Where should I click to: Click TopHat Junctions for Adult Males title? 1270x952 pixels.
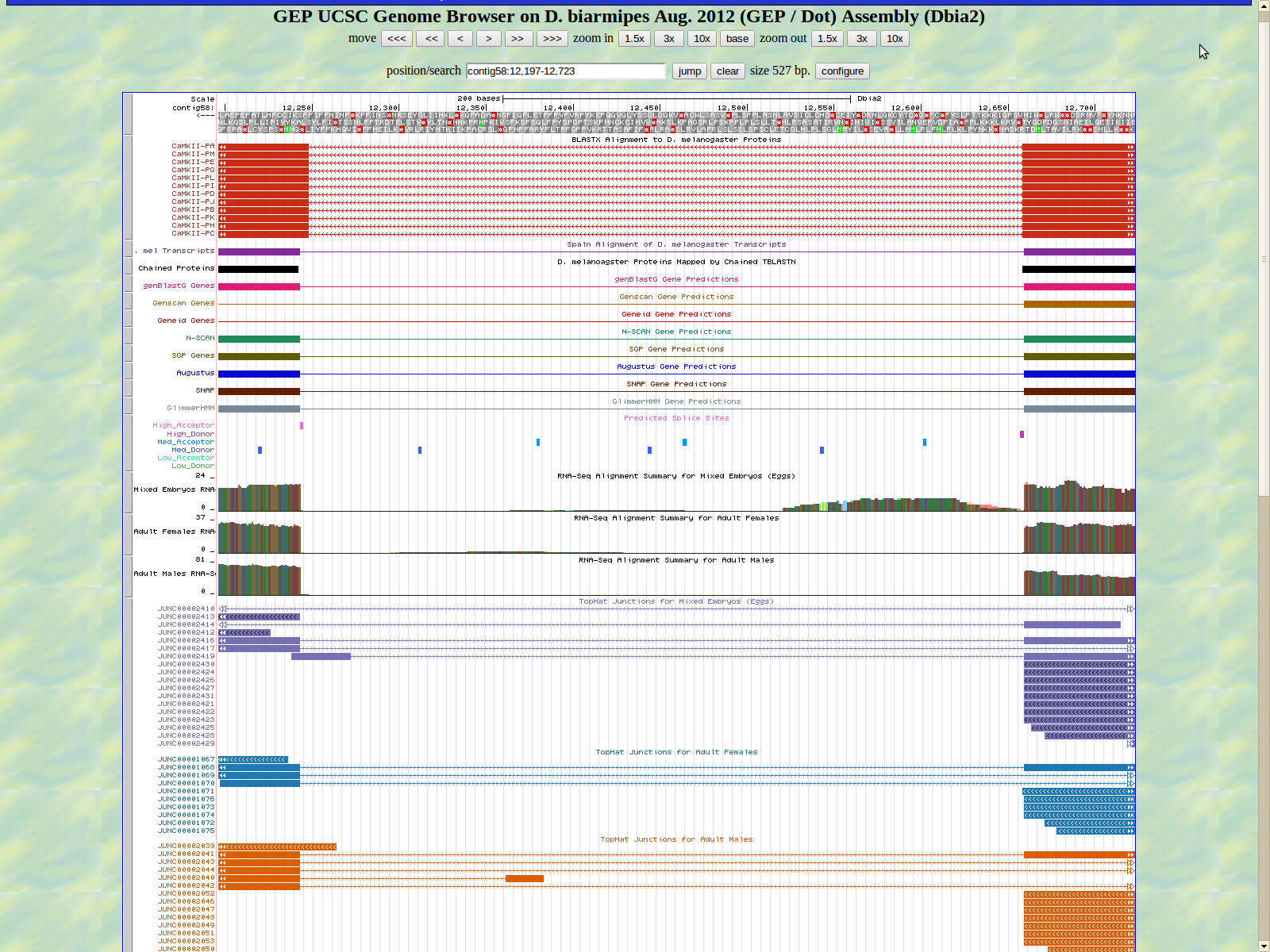(676, 839)
